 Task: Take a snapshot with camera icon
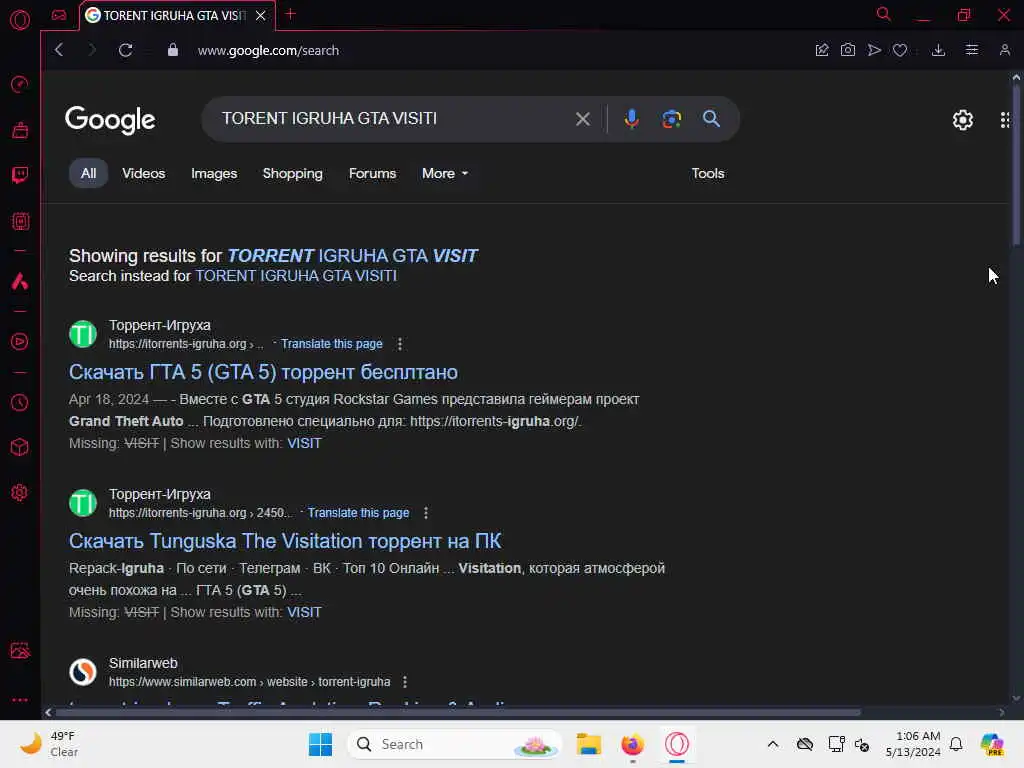coord(848,50)
